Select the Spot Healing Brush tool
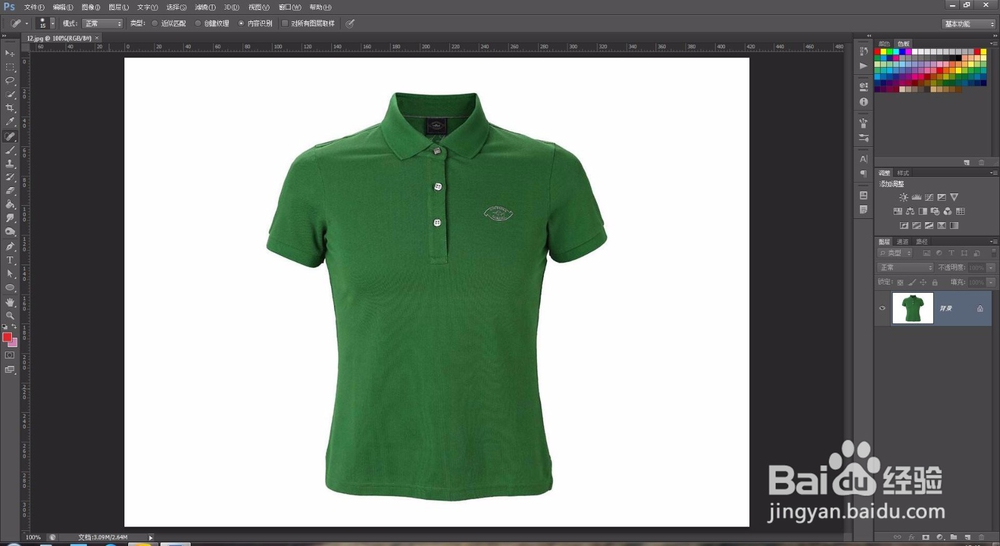The image size is (1000, 546). pyautogui.click(x=10, y=136)
